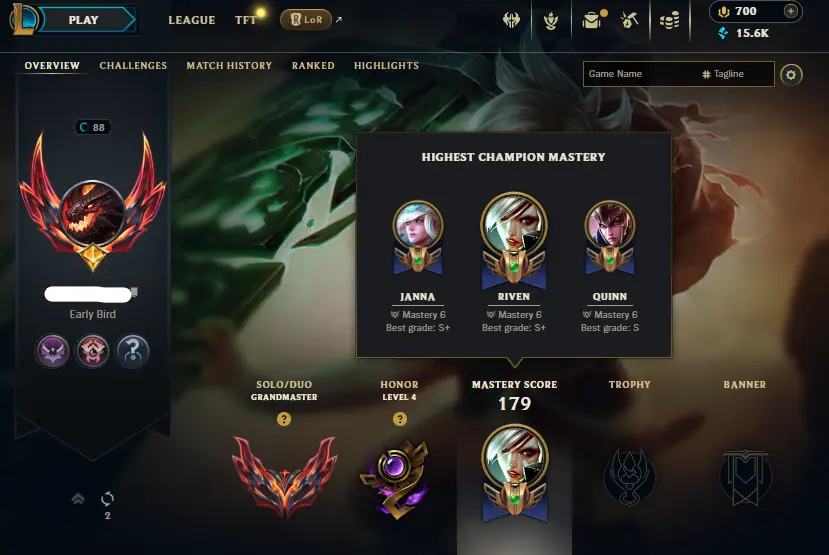This screenshot has width=829, height=555.
Task: Open the Ranked tab
Action: 313,66
